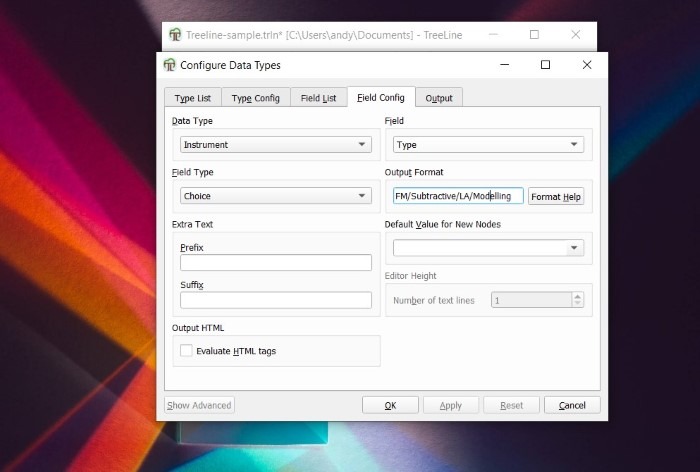The height and width of the screenshot is (472, 700).
Task: Focus the Suffix text field
Action: (x=276, y=300)
